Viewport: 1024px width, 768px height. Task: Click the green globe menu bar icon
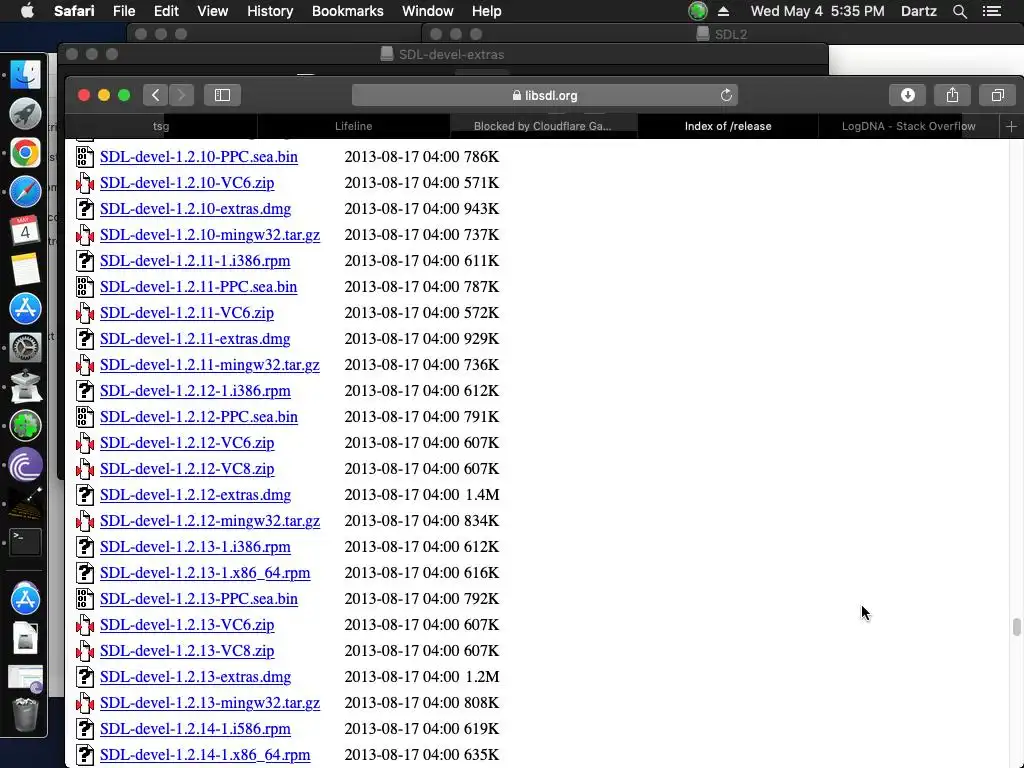coord(697,11)
